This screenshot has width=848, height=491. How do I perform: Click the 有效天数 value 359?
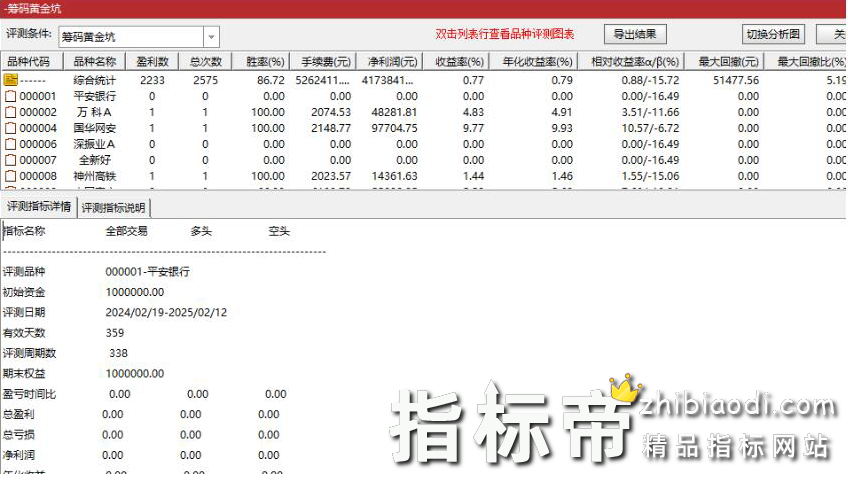coord(115,333)
